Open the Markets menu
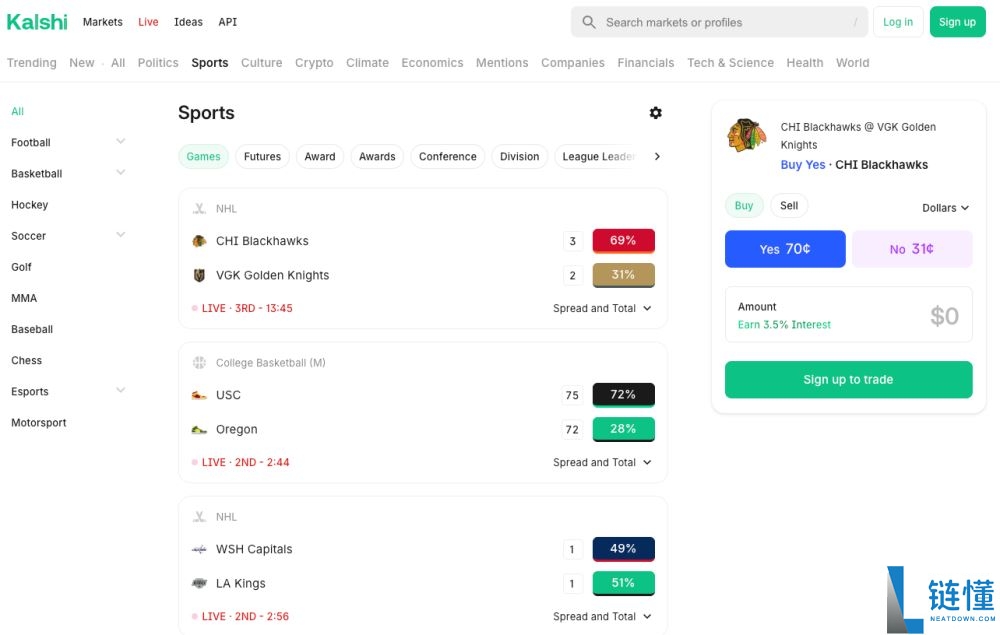Image resolution: width=1000 pixels, height=635 pixels. point(103,22)
